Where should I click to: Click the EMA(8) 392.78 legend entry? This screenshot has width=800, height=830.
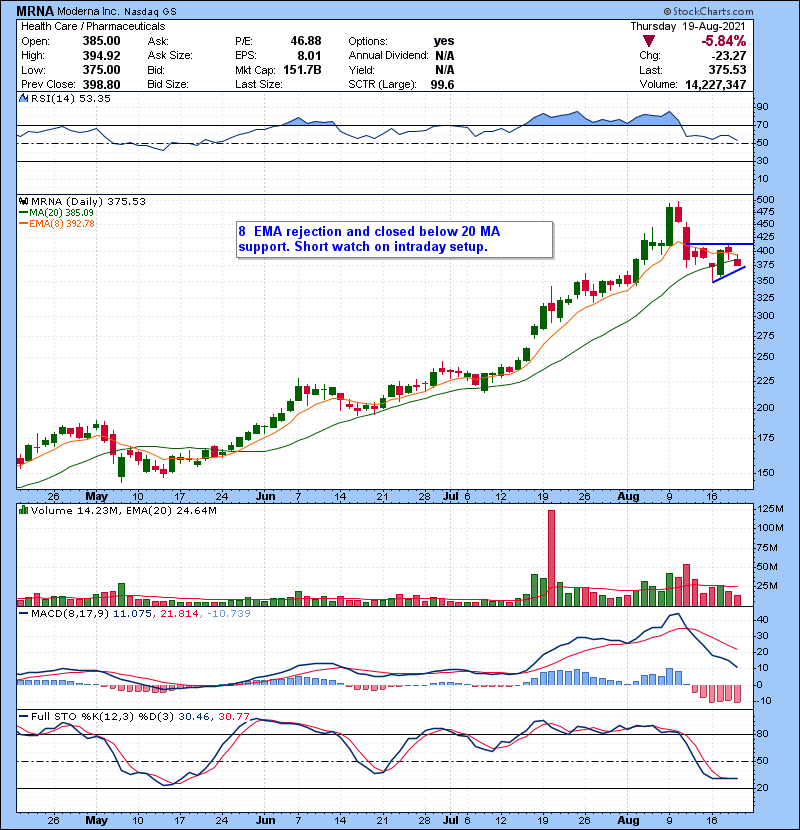(x=57, y=223)
